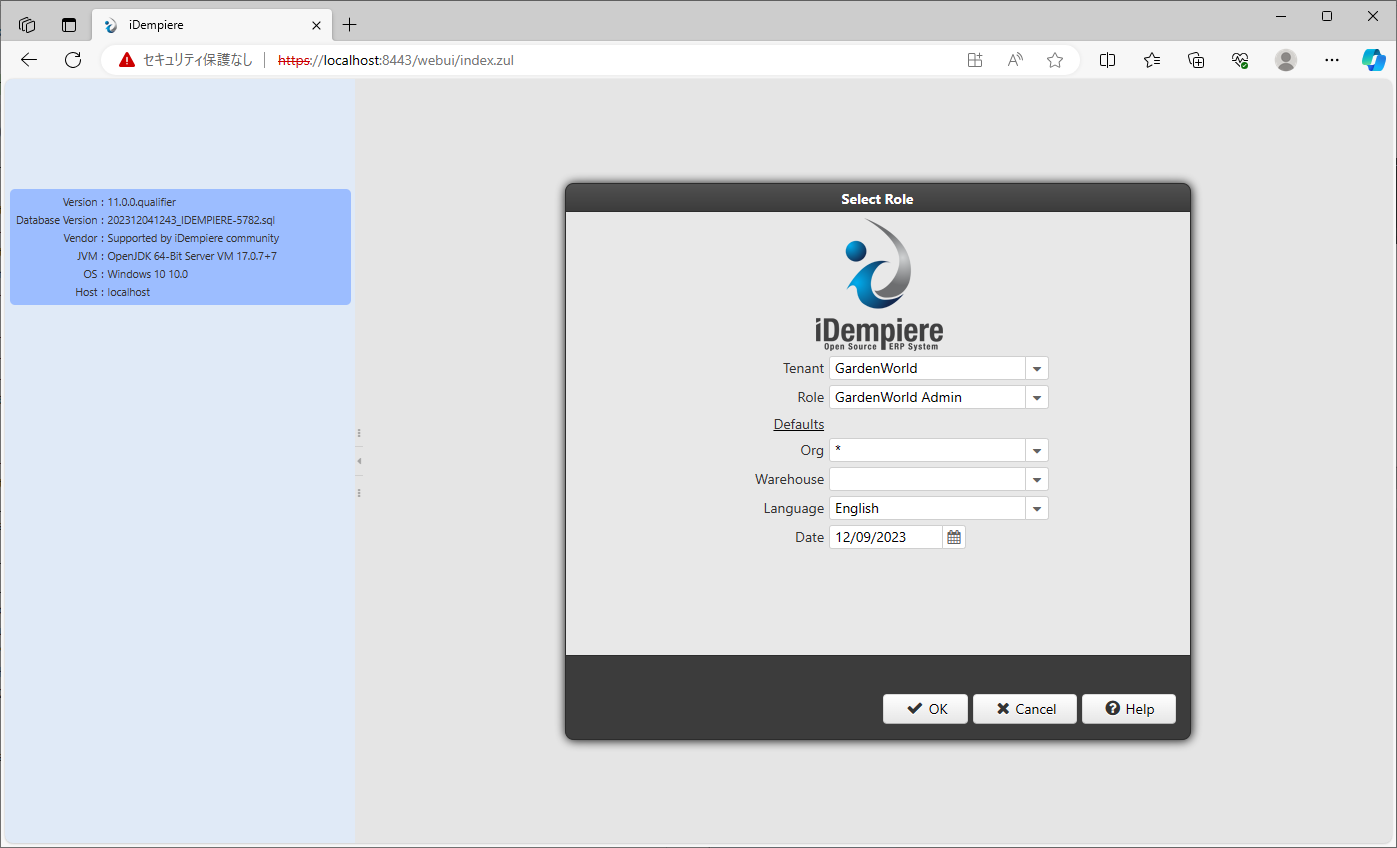Cancel the Select Role dialog
1397x848 pixels.
tap(1025, 709)
